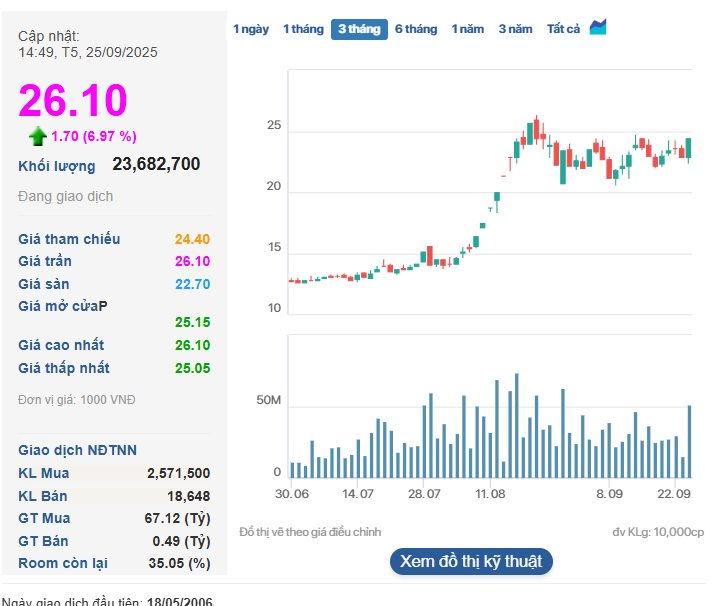
Task: Switch to the "1 tháng" chart range
Action: 303,29
